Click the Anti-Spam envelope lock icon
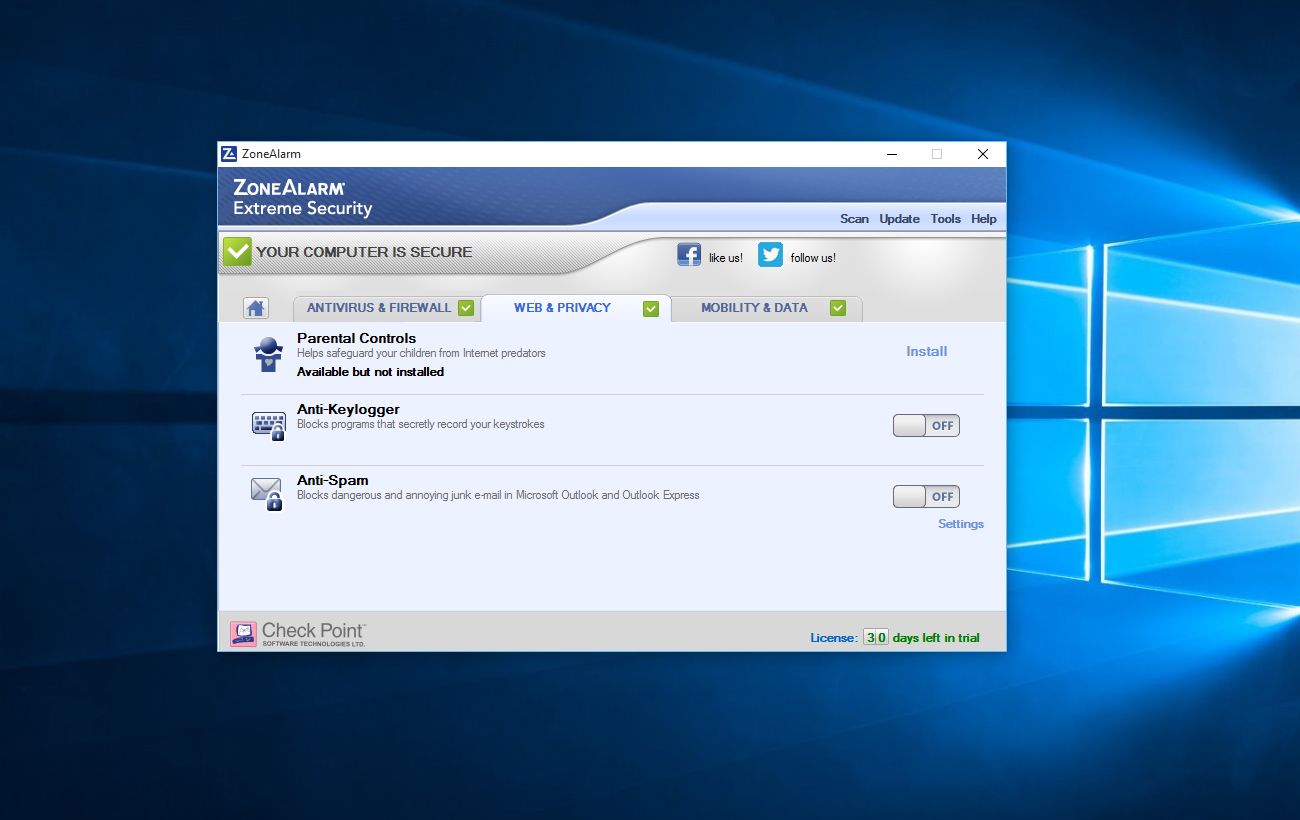The height and width of the screenshot is (820, 1300). click(x=266, y=494)
